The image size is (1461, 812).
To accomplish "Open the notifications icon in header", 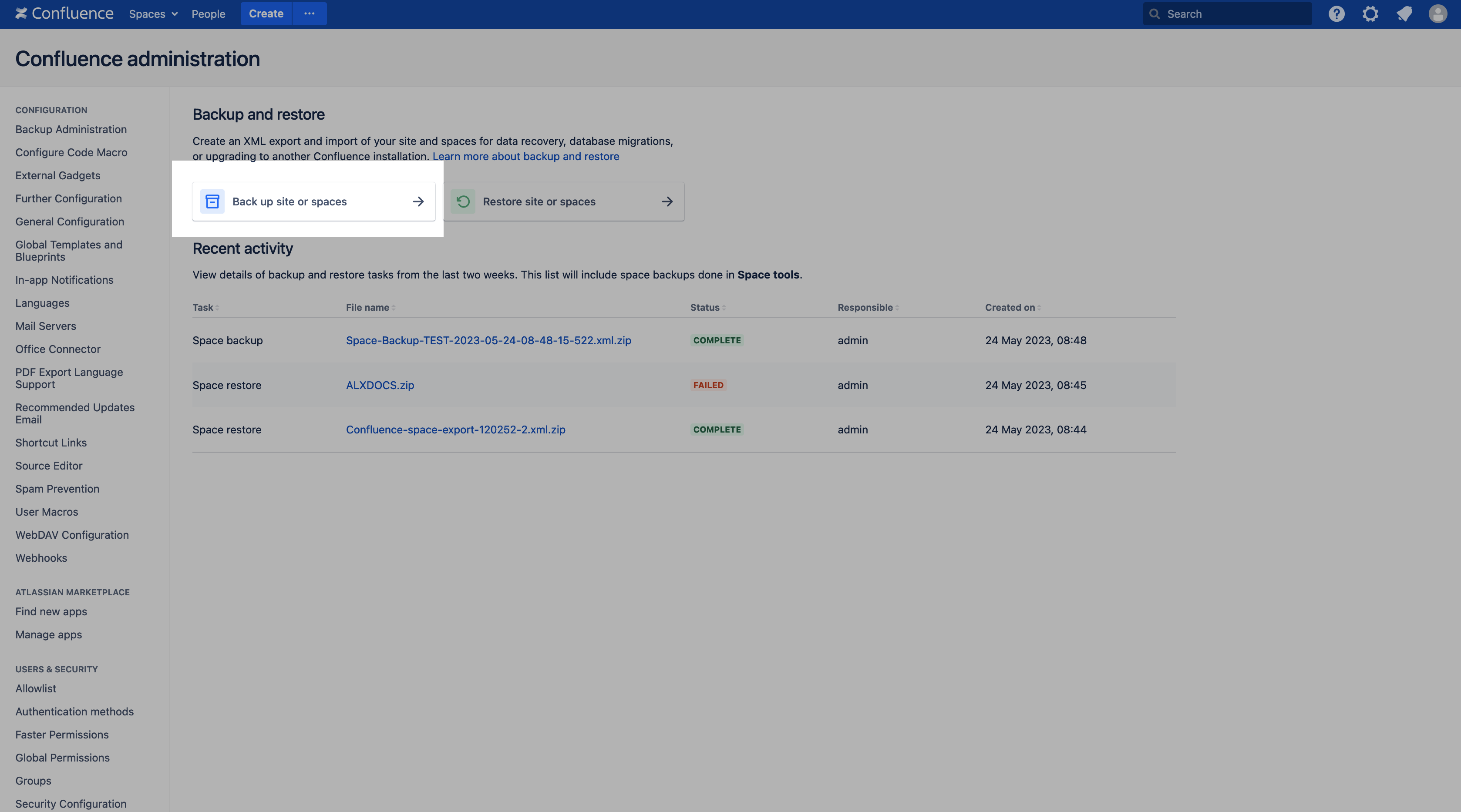I will coord(1404,13).
